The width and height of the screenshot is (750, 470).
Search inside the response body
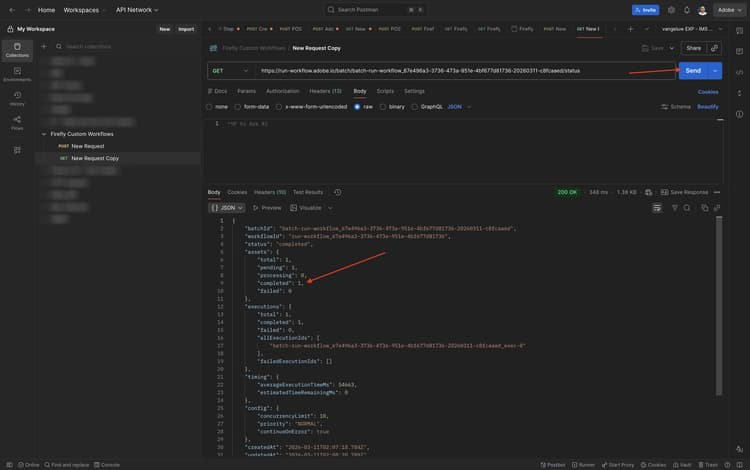(x=687, y=208)
